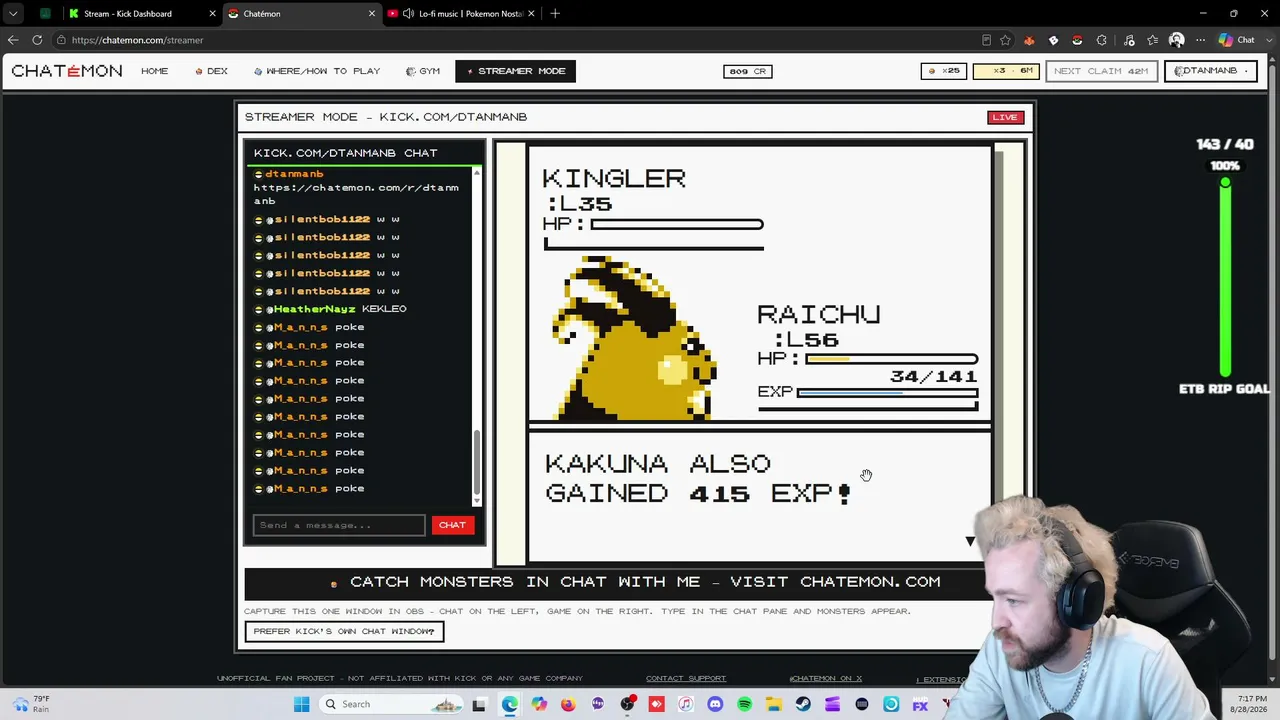The width and height of the screenshot is (1280, 720).
Task: Bookmark this page with the star icon
Action: (1005, 40)
